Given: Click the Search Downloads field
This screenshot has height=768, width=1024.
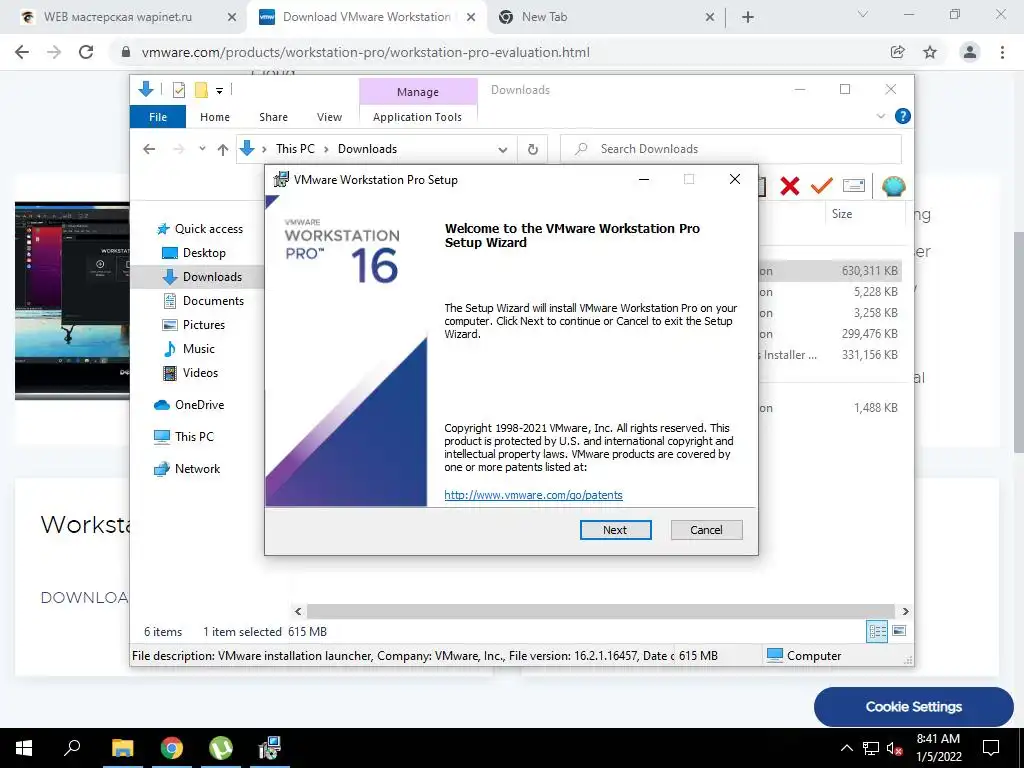Looking at the screenshot, I should 731,149.
